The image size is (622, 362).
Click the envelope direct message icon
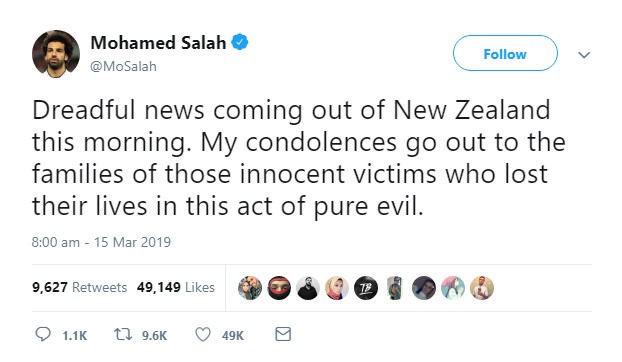pyautogui.click(x=283, y=334)
